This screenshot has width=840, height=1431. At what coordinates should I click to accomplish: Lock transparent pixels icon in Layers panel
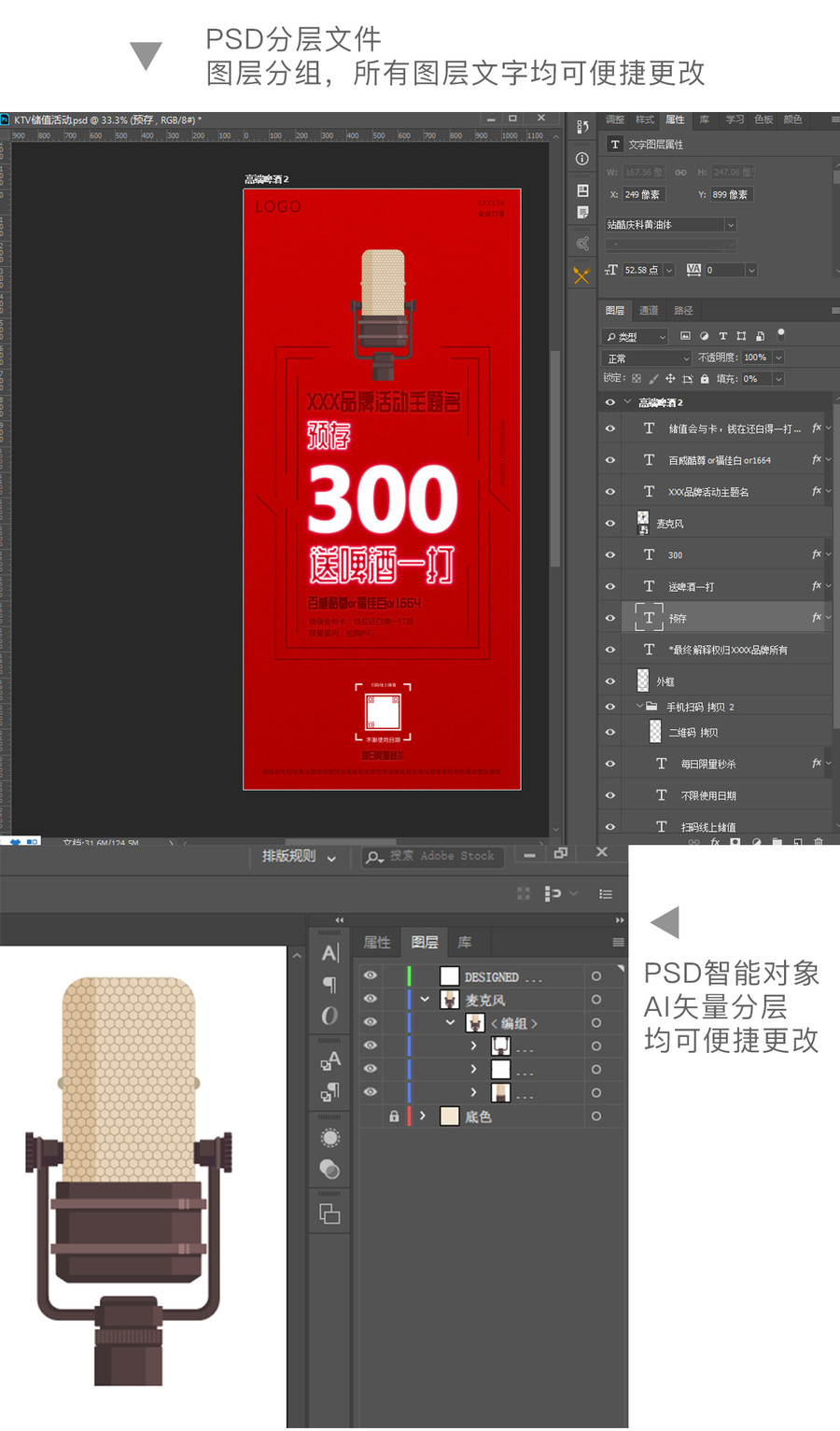[x=637, y=379]
